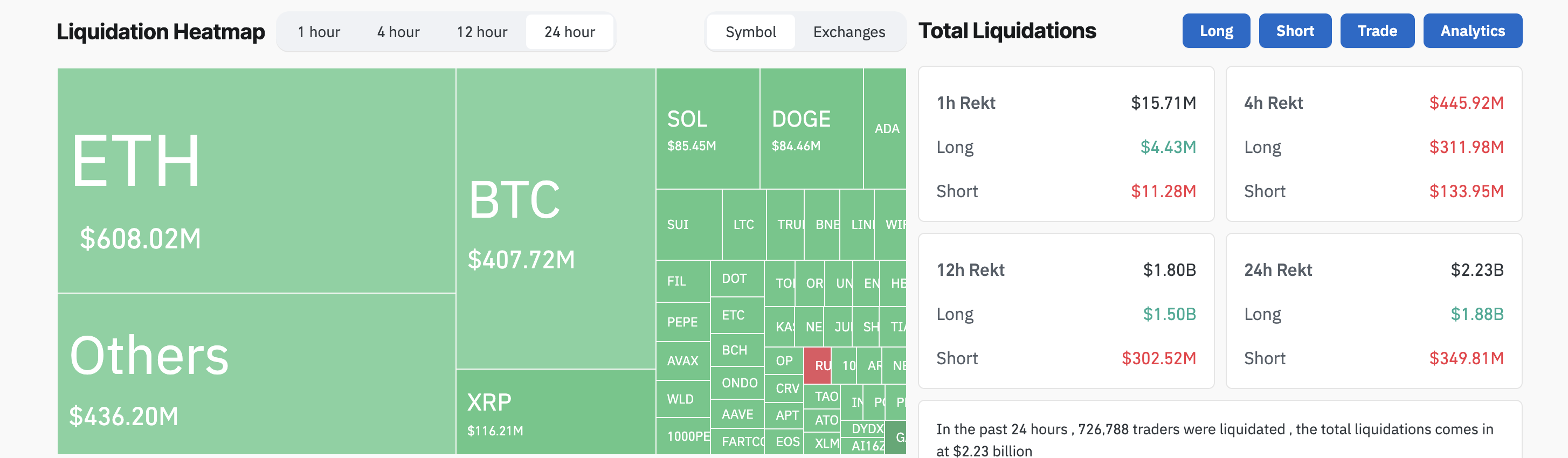
Task: Click the BTC $407.72M tile
Action: [x=555, y=219]
